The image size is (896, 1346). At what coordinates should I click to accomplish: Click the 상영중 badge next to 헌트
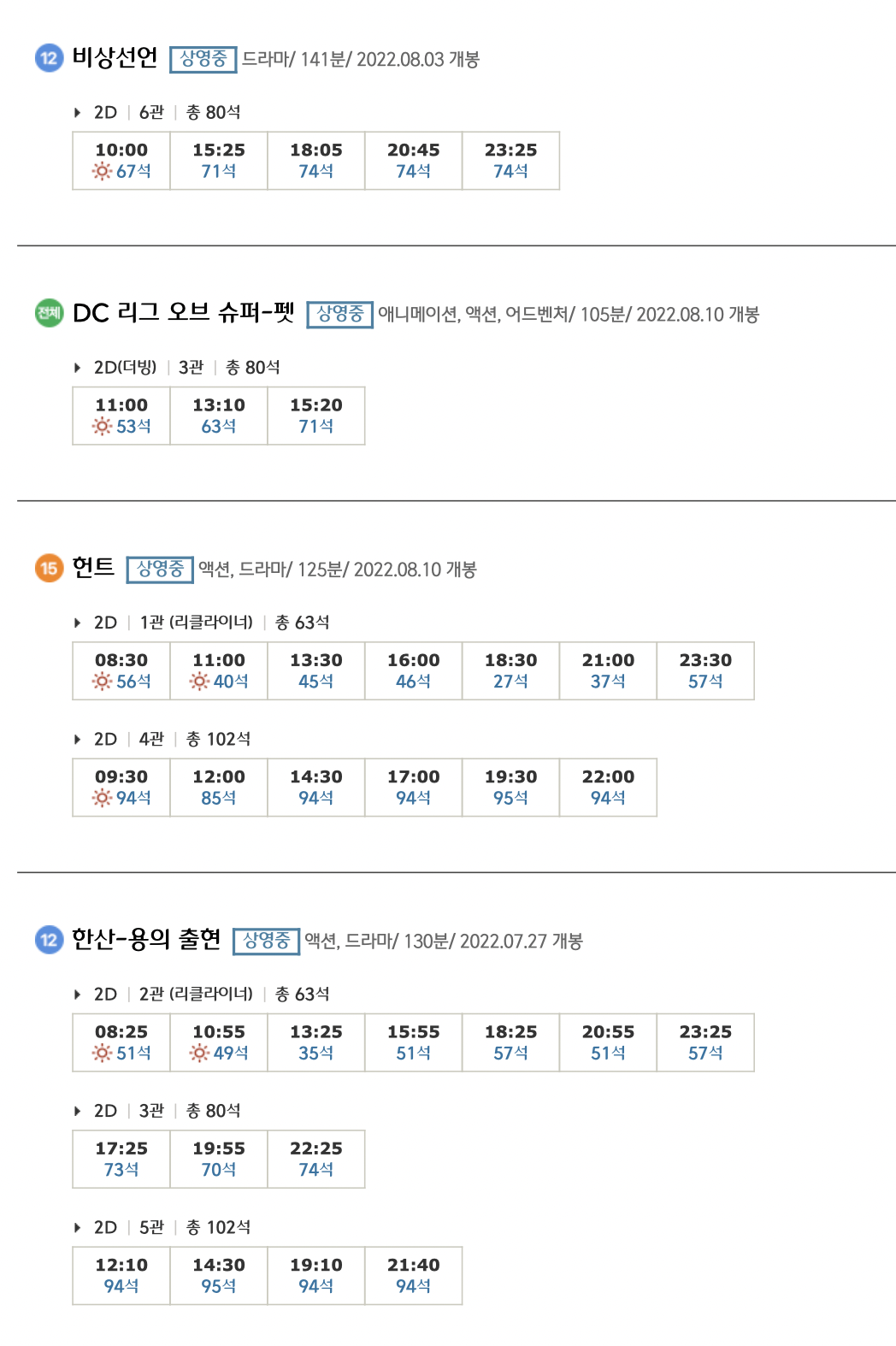[x=160, y=570]
